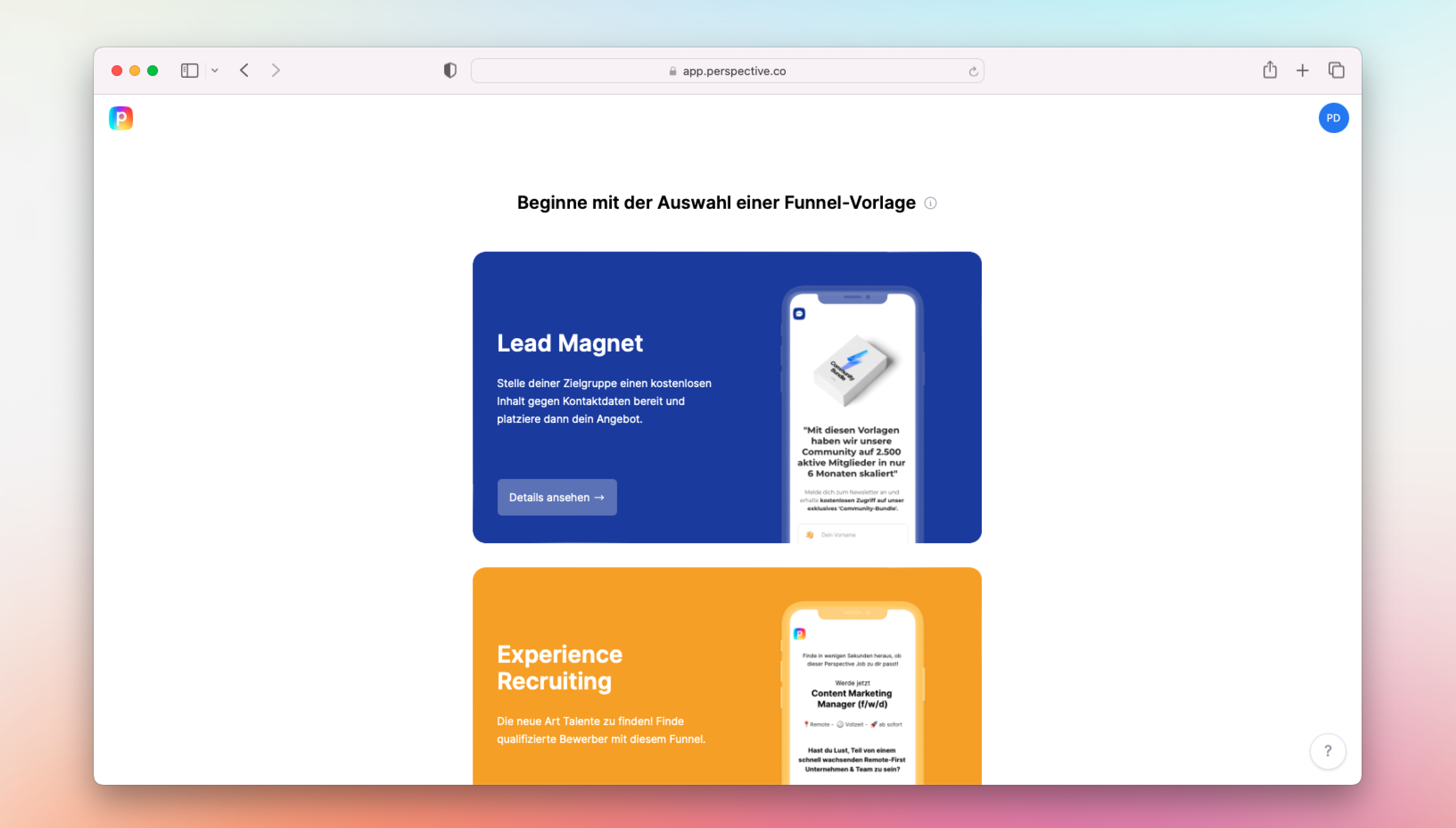
Task: Reload the page with refresh icon
Action: pyautogui.click(x=973, y=72)
